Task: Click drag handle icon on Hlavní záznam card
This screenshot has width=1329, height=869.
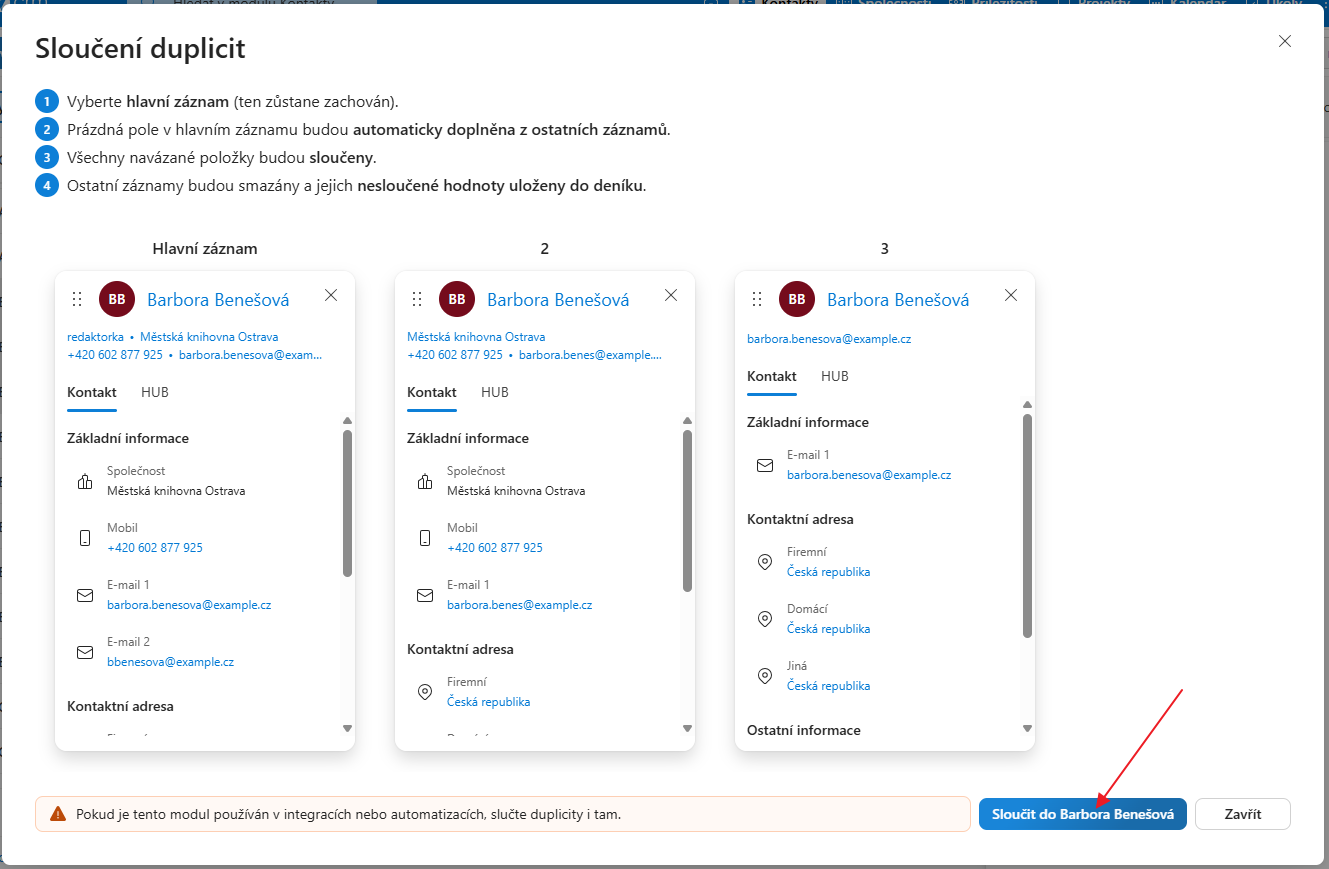Action: tap(77, 299)
